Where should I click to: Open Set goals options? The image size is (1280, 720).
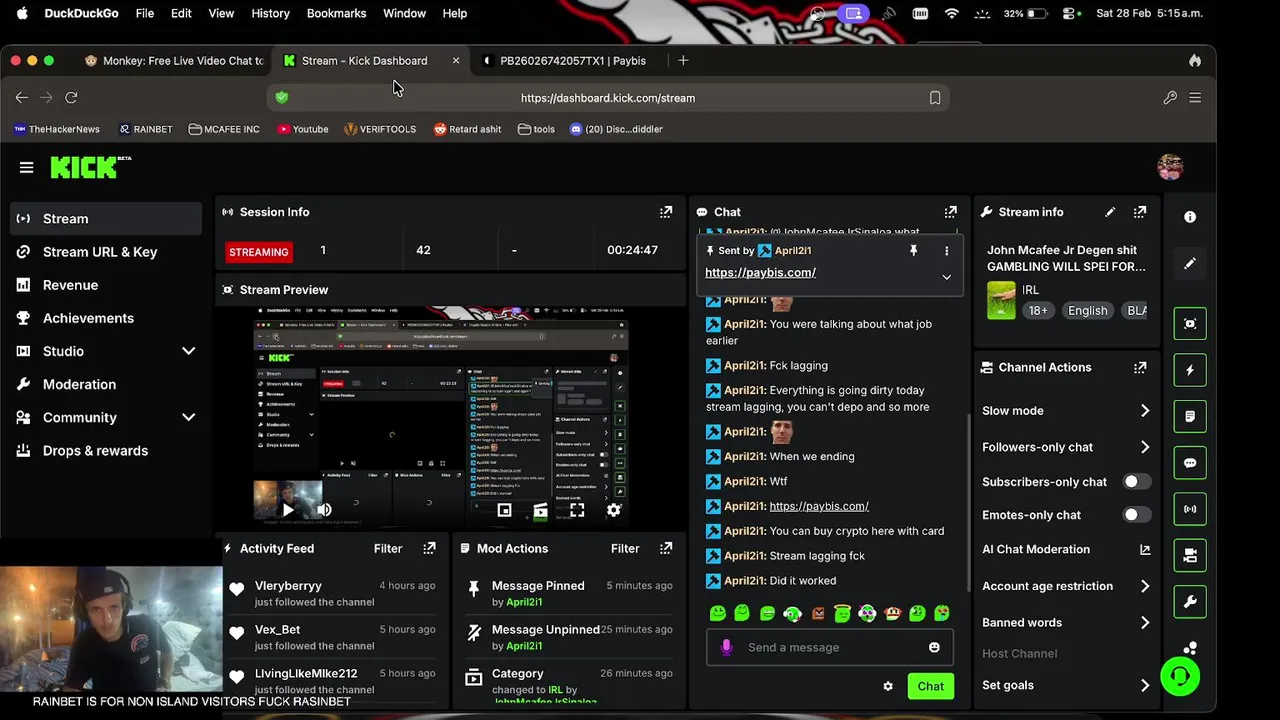point(1066,685)
